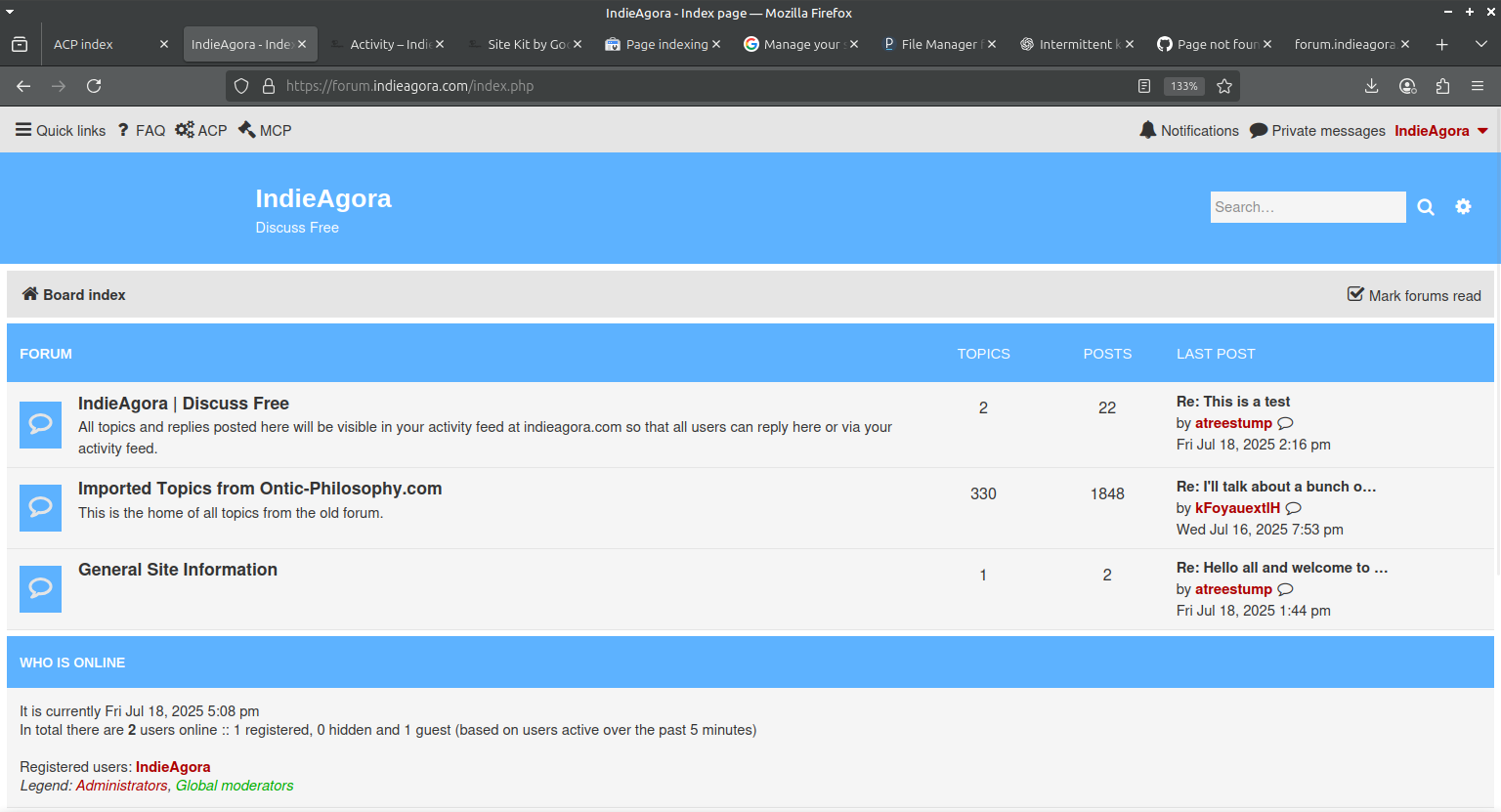Switch to Site Kit by Google tab
This screenshot has height=812, width=1501.
tap(528, 44)
